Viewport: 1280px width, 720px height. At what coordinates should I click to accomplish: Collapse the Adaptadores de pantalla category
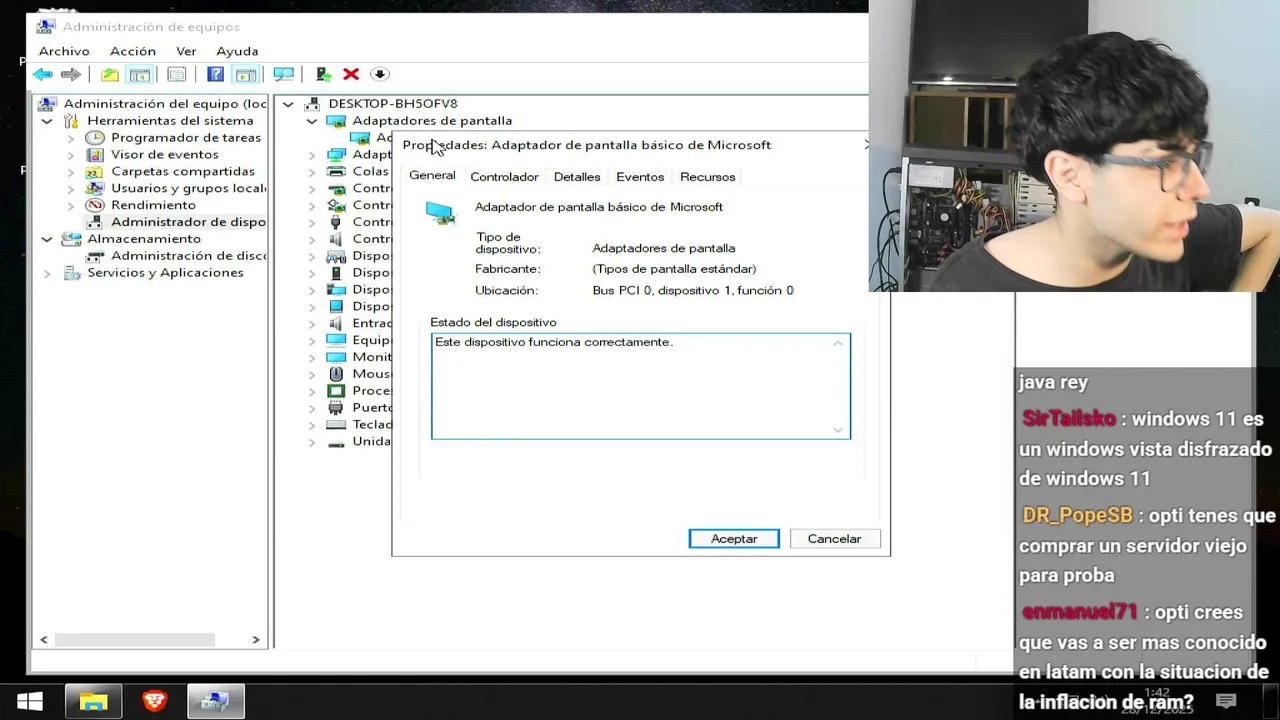312,121
